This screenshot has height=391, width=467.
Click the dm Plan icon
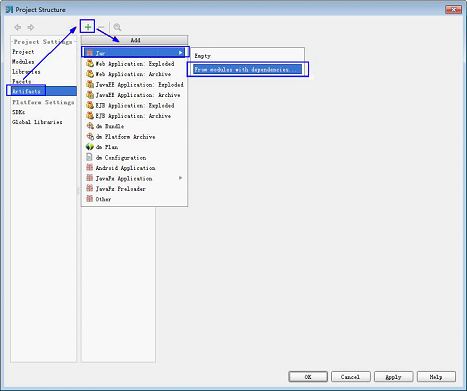90,147
